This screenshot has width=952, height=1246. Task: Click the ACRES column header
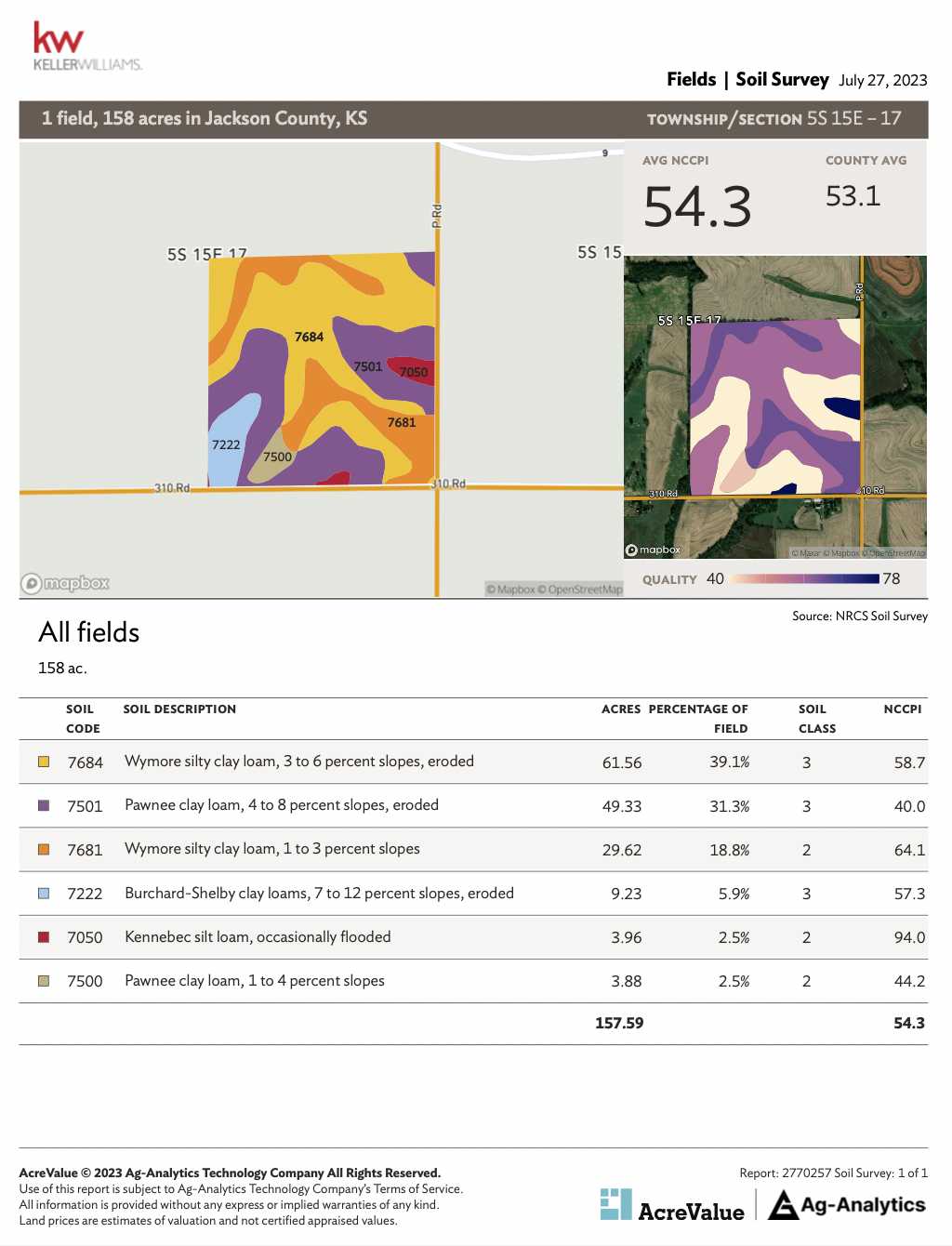(x=621, y=709)
